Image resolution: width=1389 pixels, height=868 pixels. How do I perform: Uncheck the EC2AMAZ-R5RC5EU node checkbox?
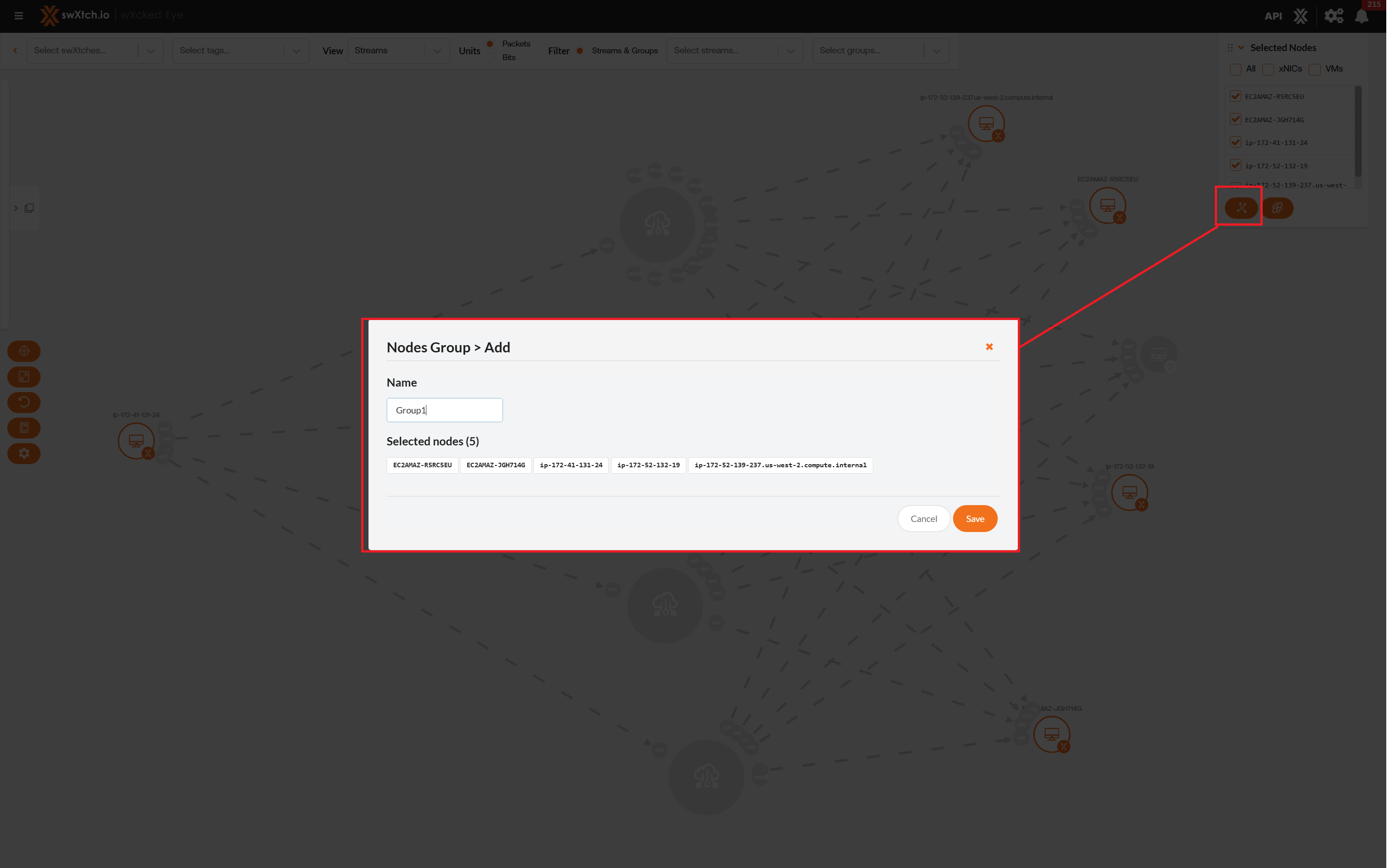tap(1235, 97)
